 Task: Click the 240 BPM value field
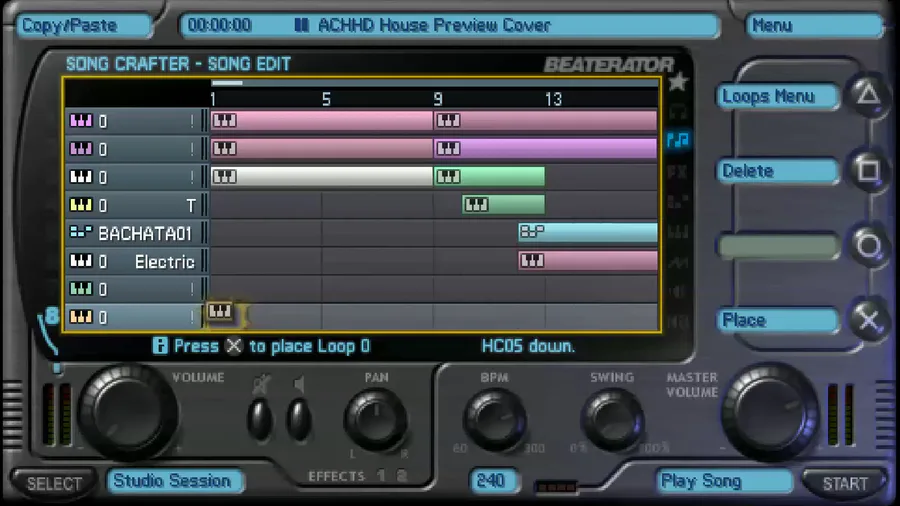tap(492, 481)
